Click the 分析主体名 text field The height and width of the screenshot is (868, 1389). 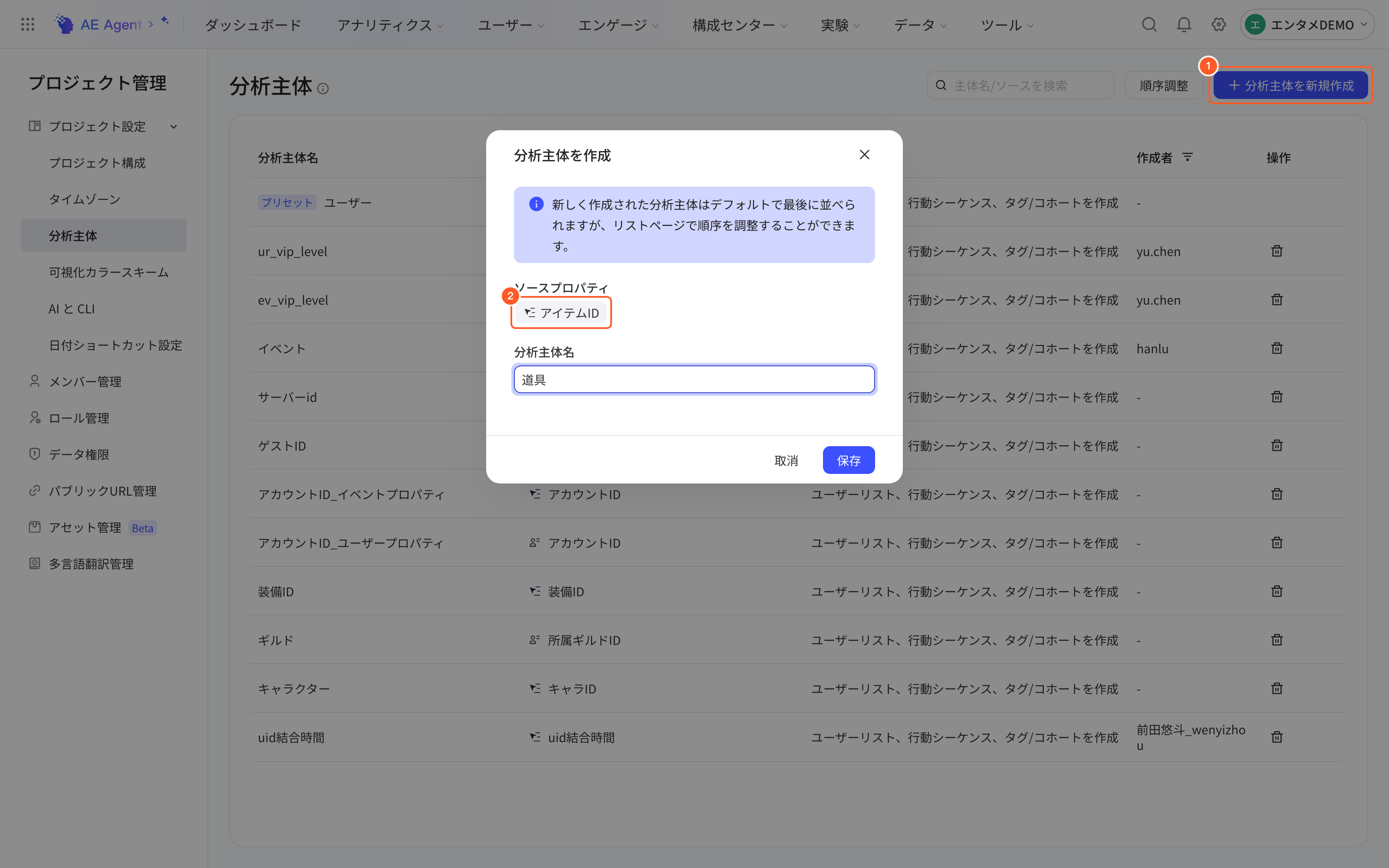(694, 379)
